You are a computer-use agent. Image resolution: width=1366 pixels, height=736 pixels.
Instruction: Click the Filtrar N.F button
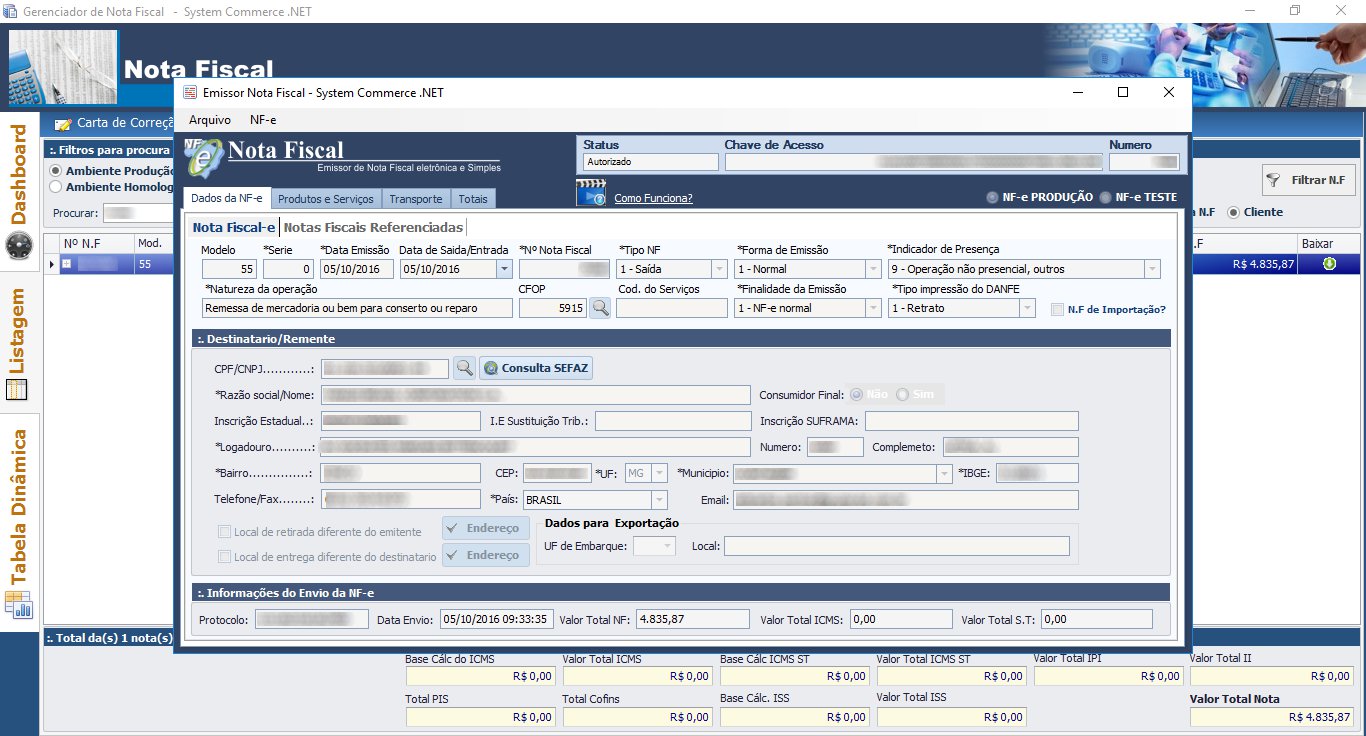(1308, 181)
